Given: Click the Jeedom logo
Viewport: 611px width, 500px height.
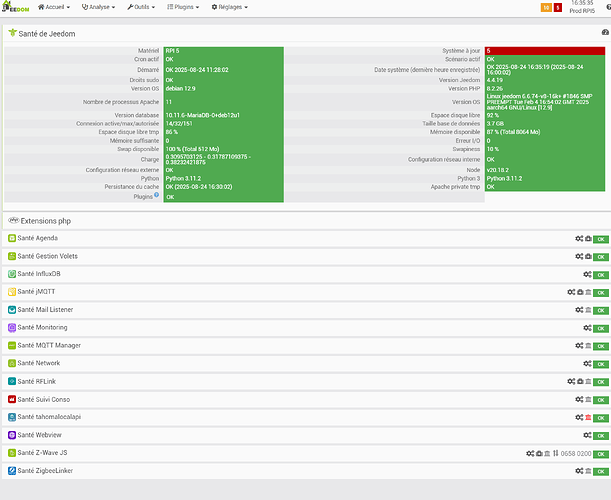Looking at the screenshot, I should coord(15,7).
